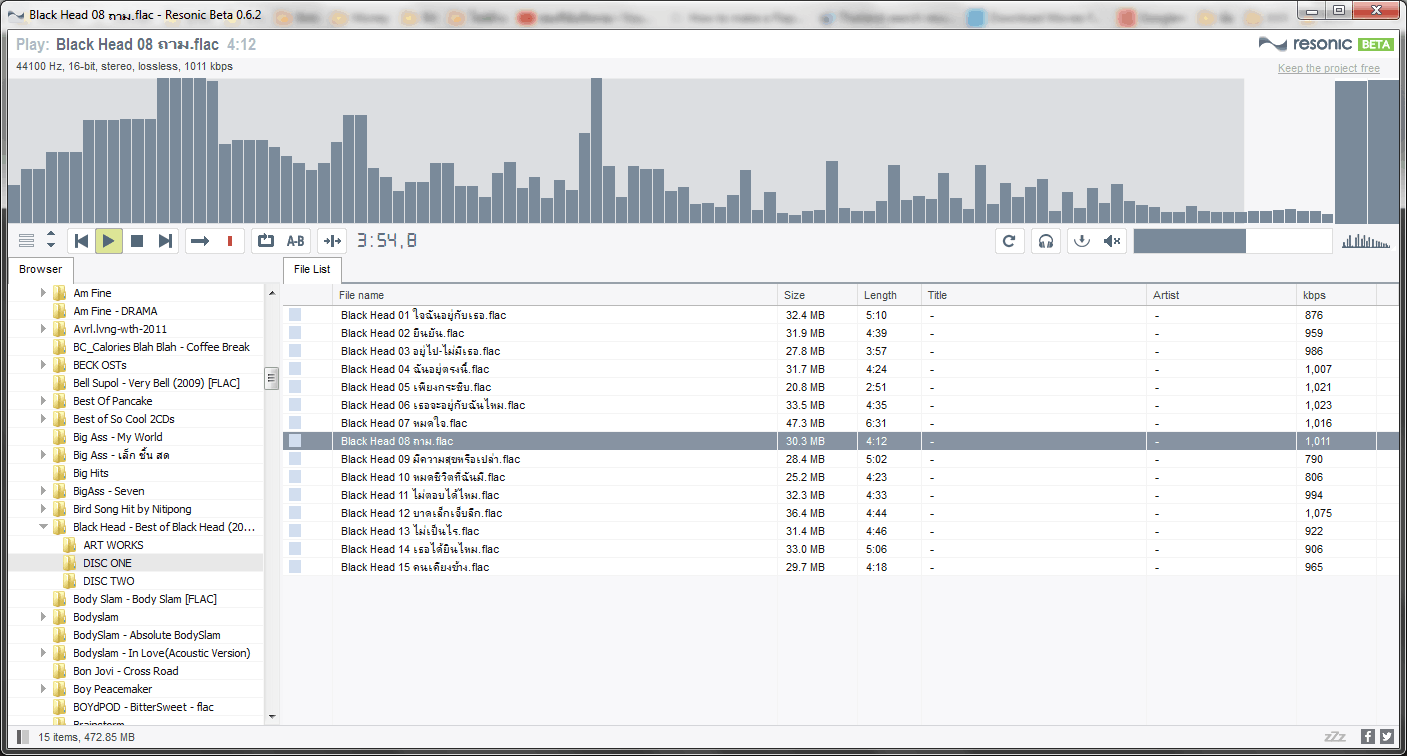Screen dimensions: 1407x756
Task: Open the hamburger menu beside transport
Action: (x=27, y=241)
